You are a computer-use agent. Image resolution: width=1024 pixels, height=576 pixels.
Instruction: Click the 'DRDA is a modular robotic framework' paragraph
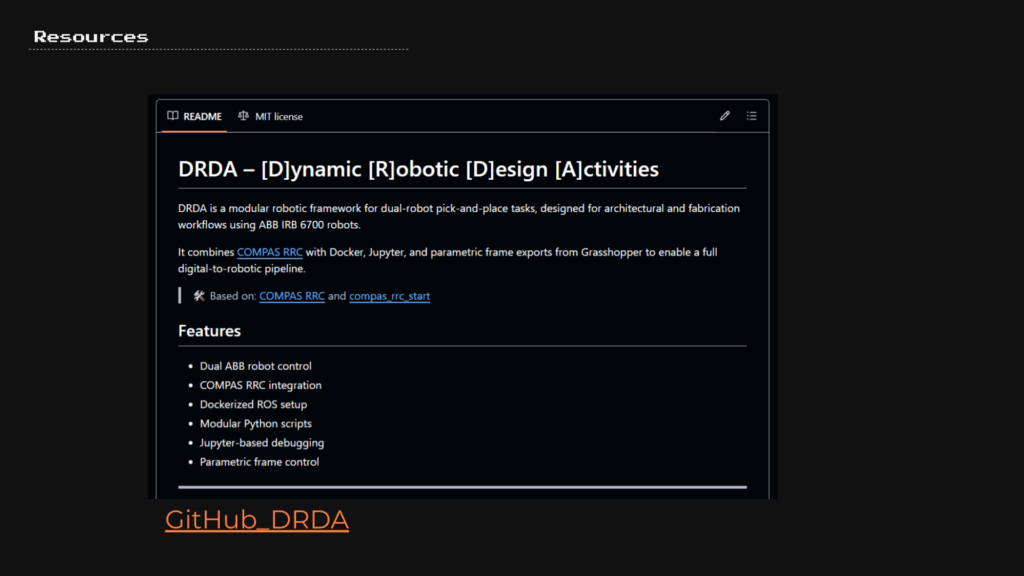tap(459, 216)
